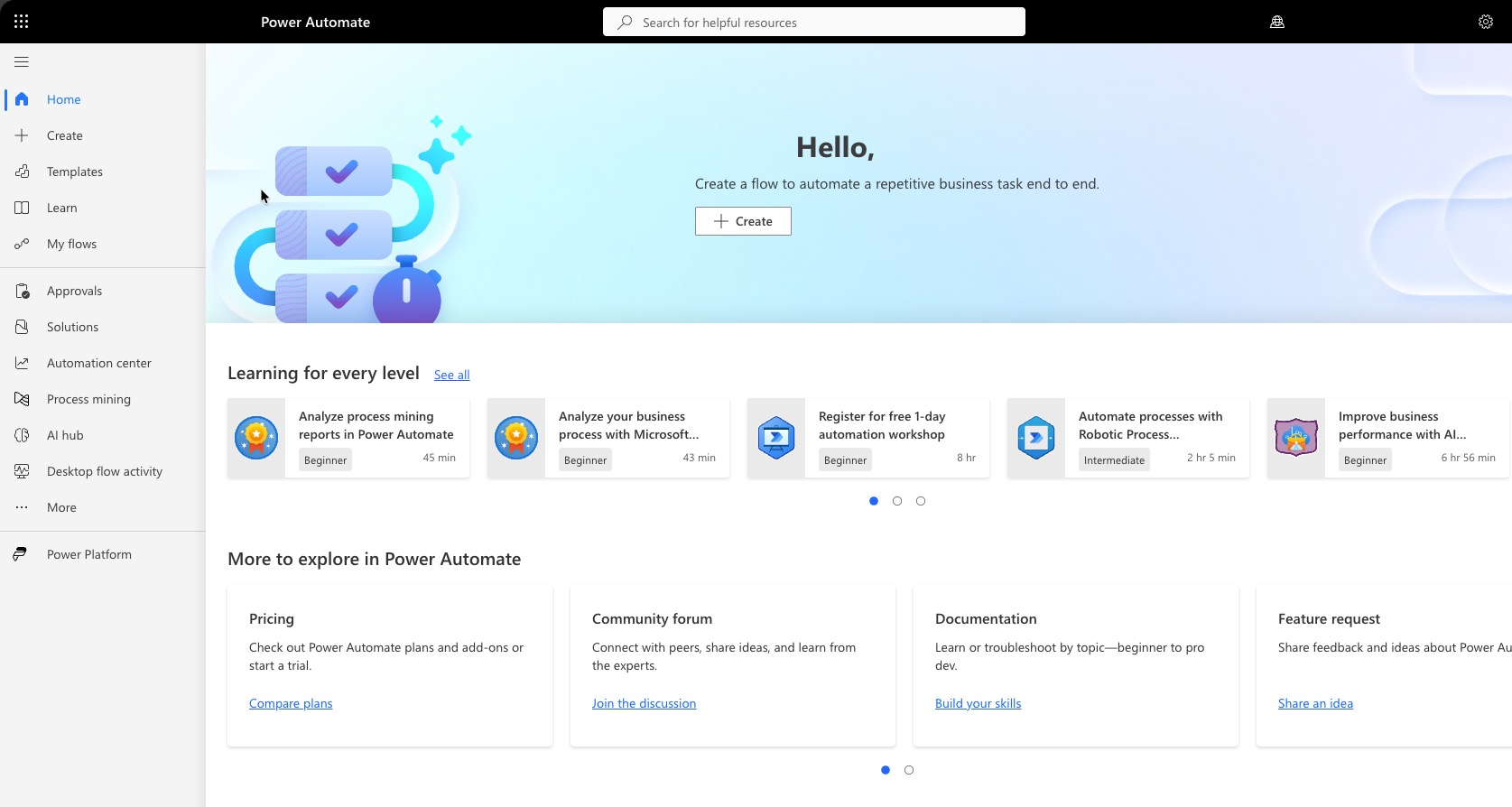The image size is (1512, 807).
Task: Click the Approvals icon
Action: 22,291
